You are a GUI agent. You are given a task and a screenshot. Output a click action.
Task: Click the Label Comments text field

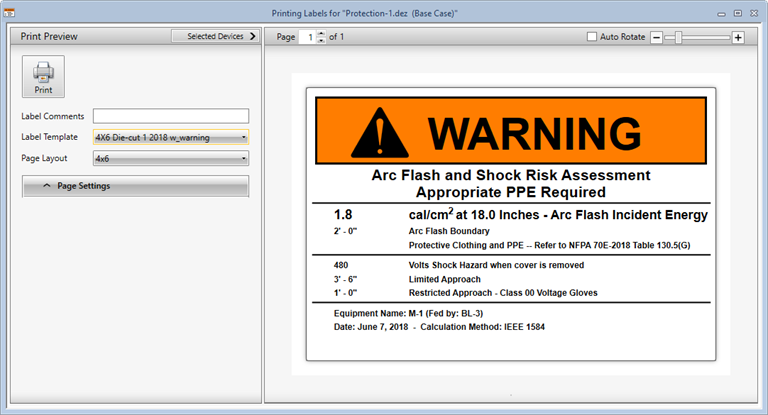tap(170, 116)
